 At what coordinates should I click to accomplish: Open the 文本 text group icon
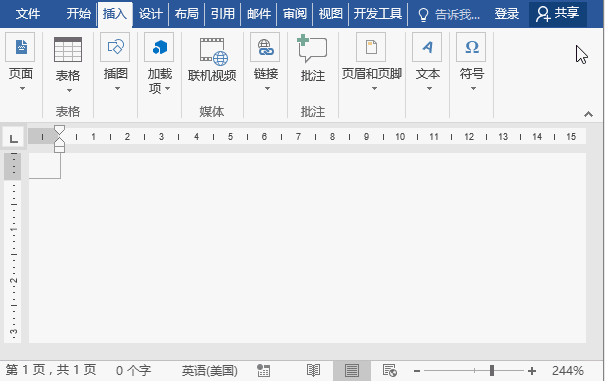427,47
